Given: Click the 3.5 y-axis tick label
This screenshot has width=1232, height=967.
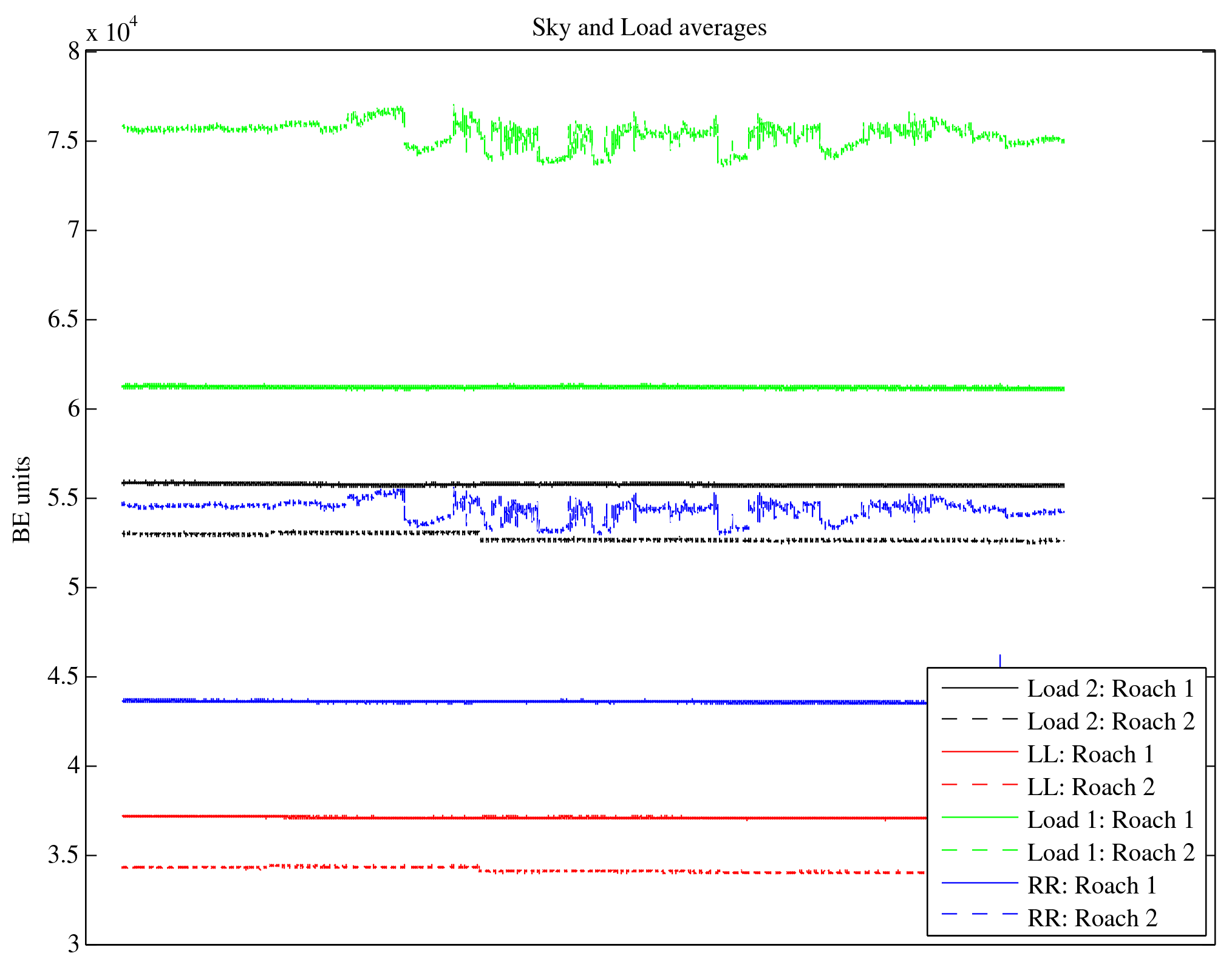Looking at the screenshot, I should tap(64, 855).
